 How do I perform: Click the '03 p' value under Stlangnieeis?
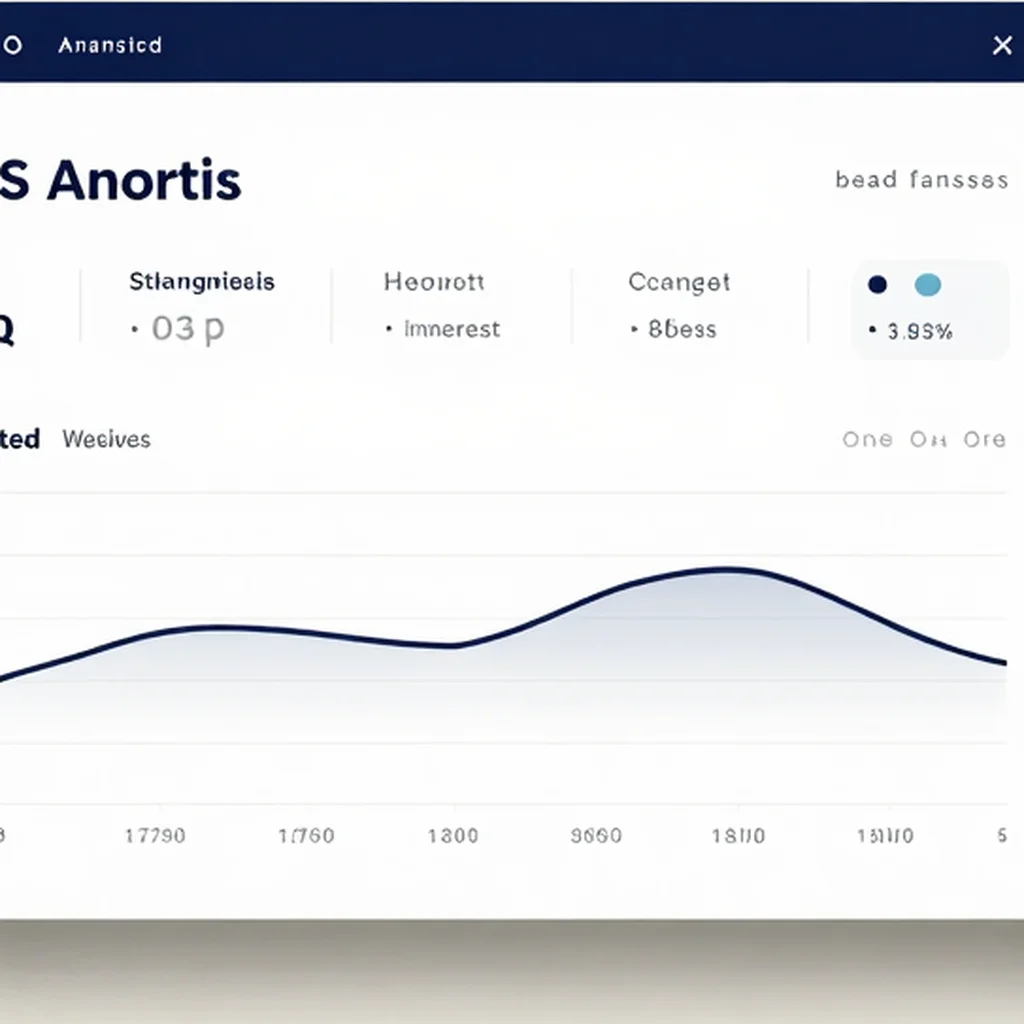tap(187, 329)
